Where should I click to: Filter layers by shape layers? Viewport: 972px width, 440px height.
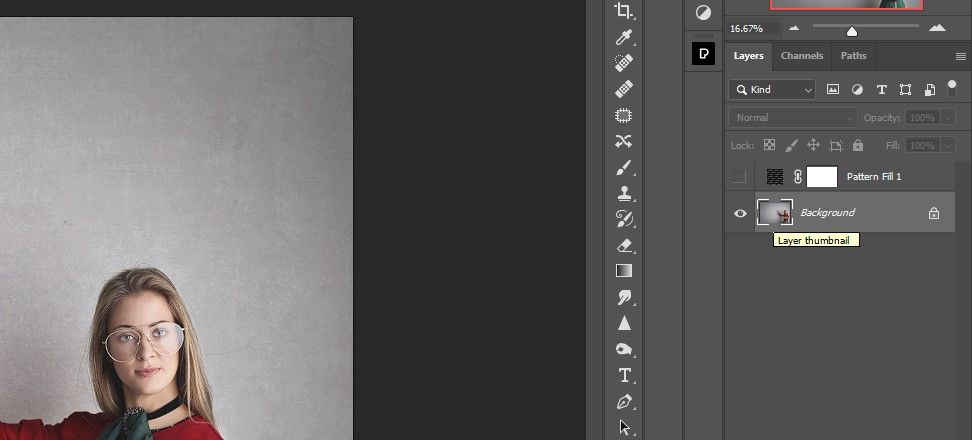point(905,89)
